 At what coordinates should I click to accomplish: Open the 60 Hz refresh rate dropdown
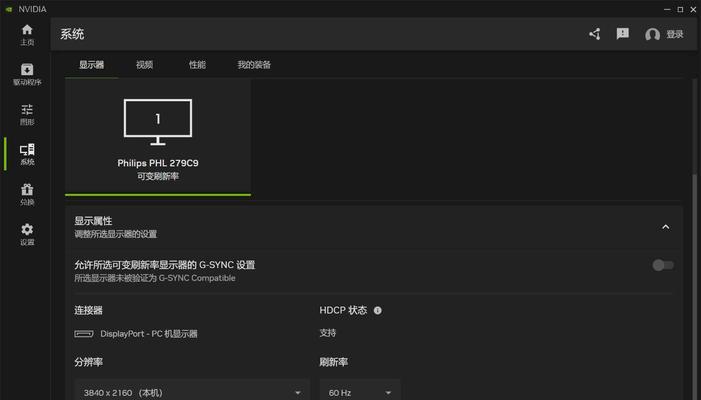(x=360, y=392)
